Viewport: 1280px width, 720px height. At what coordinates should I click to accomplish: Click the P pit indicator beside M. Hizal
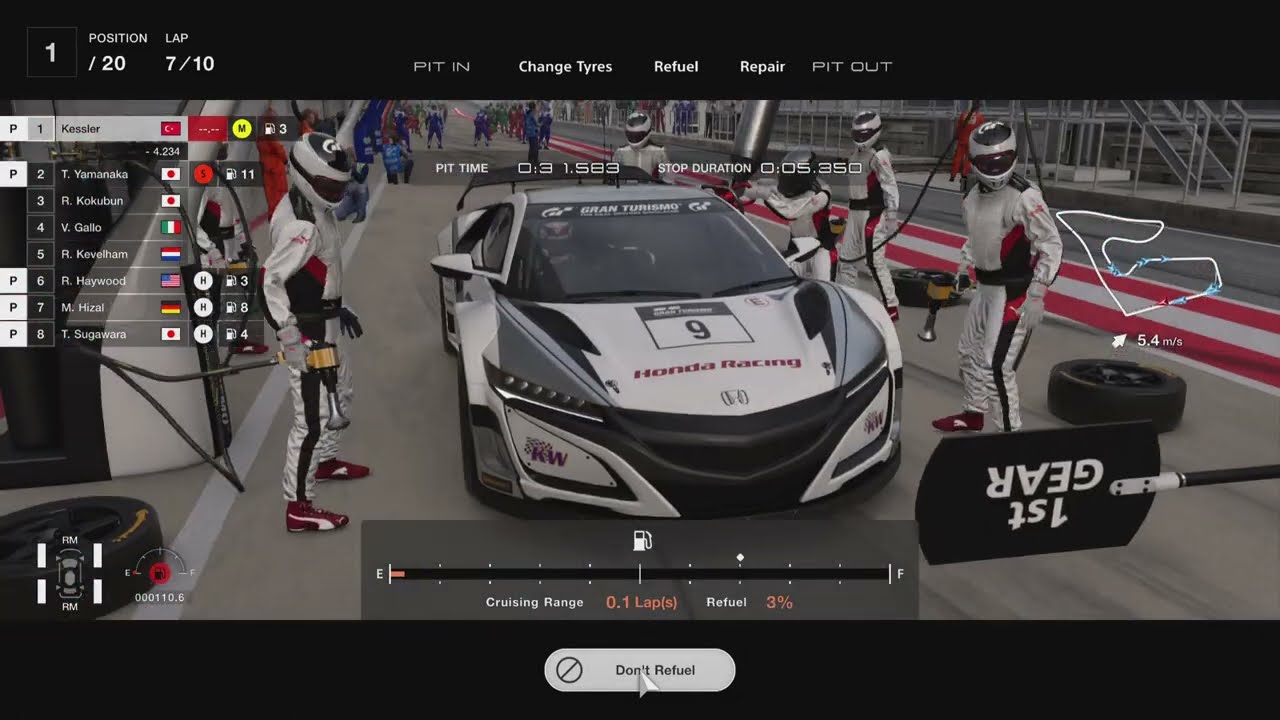click(13, 308)
